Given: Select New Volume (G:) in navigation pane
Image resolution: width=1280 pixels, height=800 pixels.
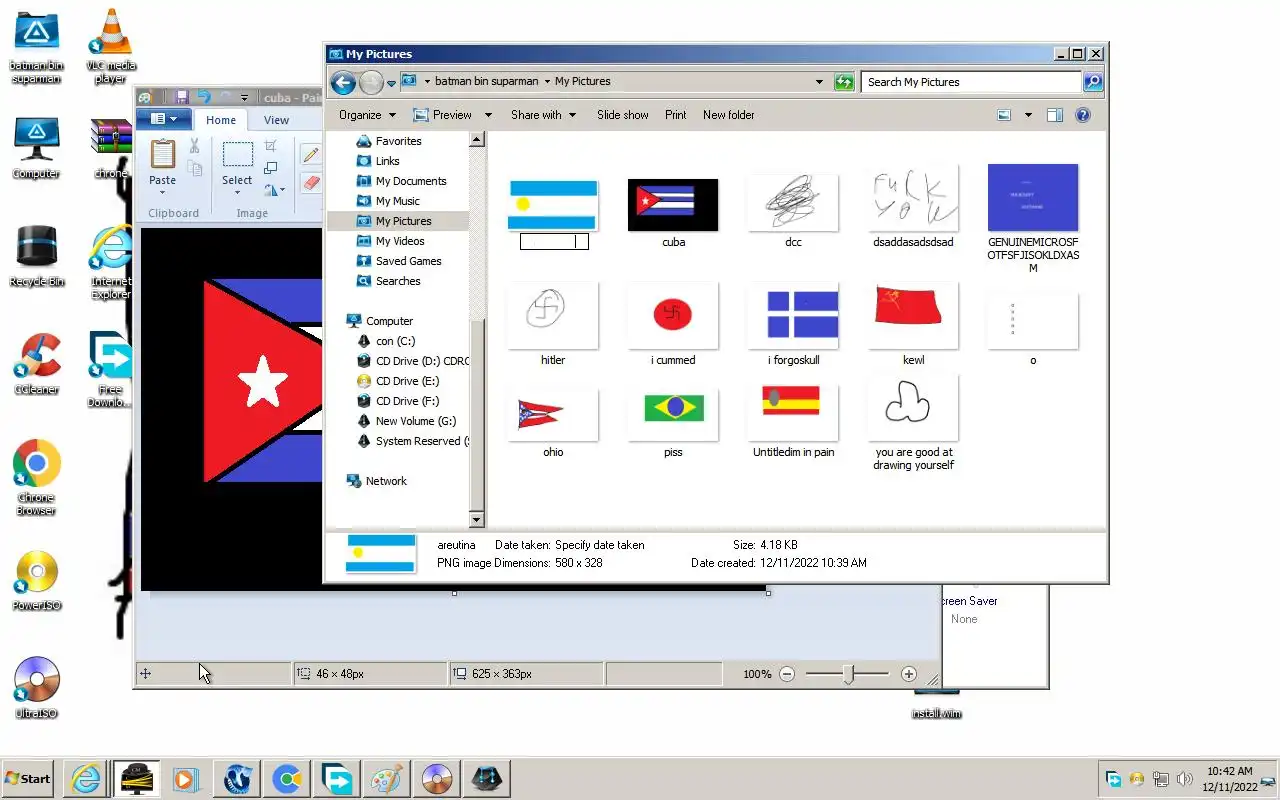Looking at the screenshot, I should (415, 421).
